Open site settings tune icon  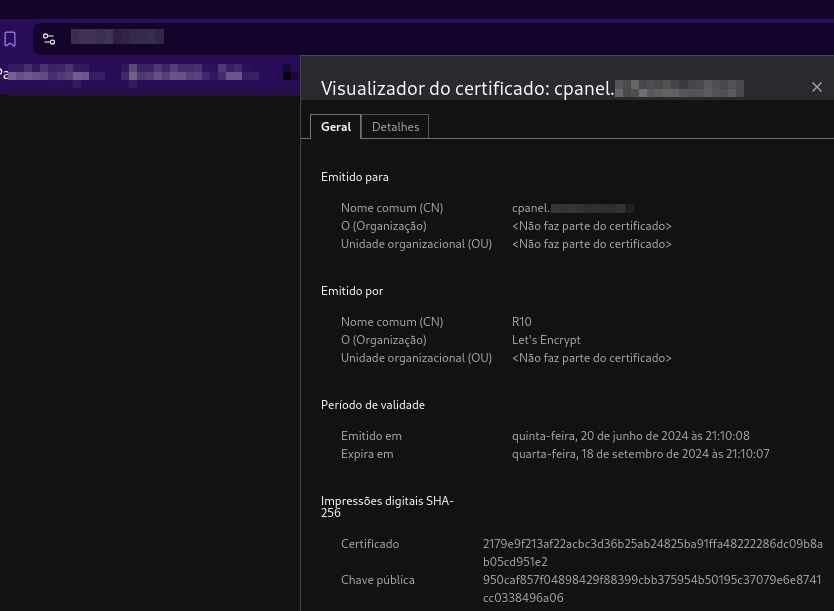pos(49,39)
